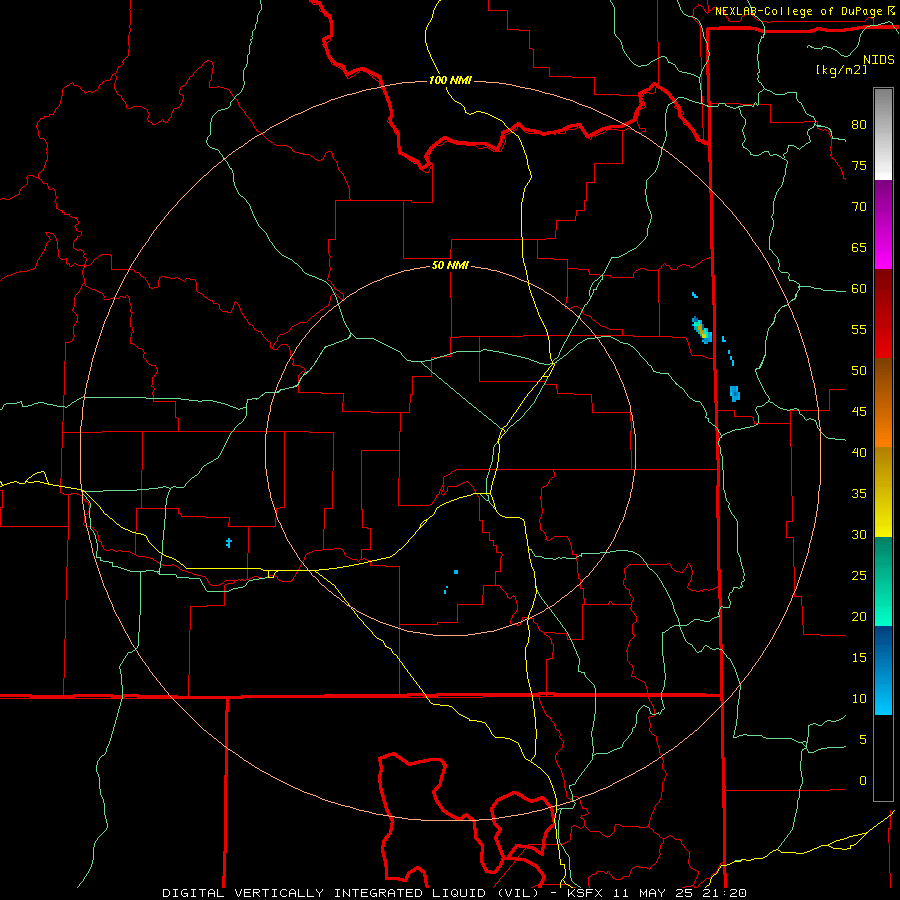This screenshot has width=900, height=900.
Task: Click the 0 value on the legend
Action: coord(863,781)
